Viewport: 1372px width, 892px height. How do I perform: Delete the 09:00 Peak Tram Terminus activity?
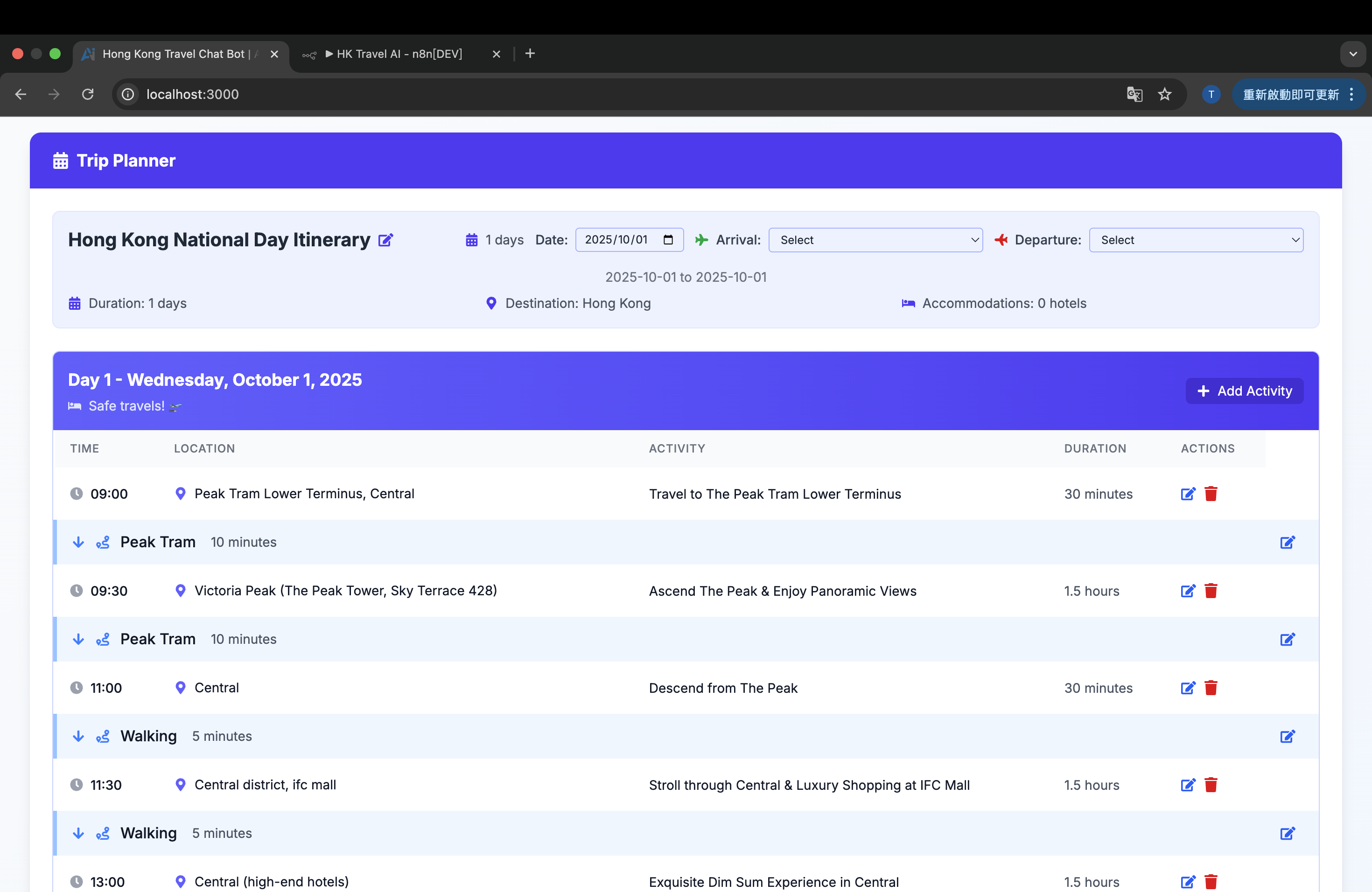click(x=1211, y=494)
